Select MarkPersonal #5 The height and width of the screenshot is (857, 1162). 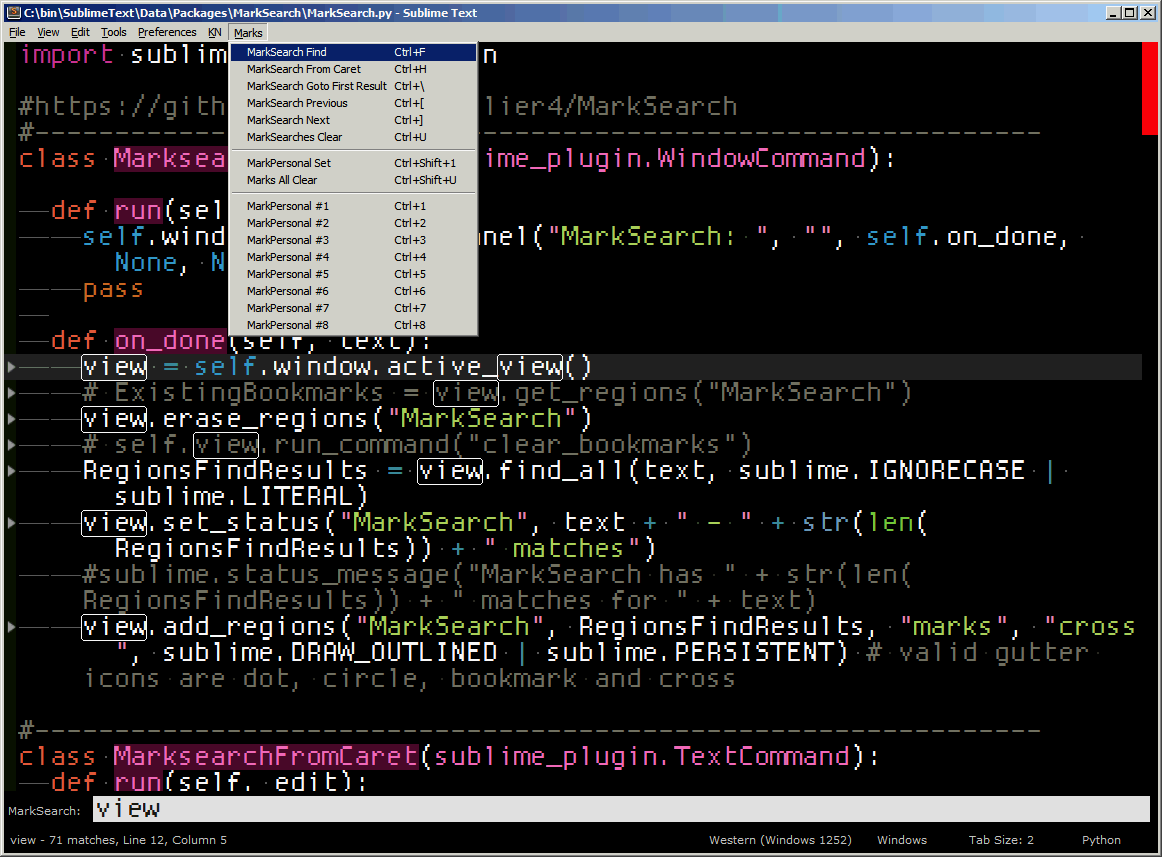click(353, 274)
